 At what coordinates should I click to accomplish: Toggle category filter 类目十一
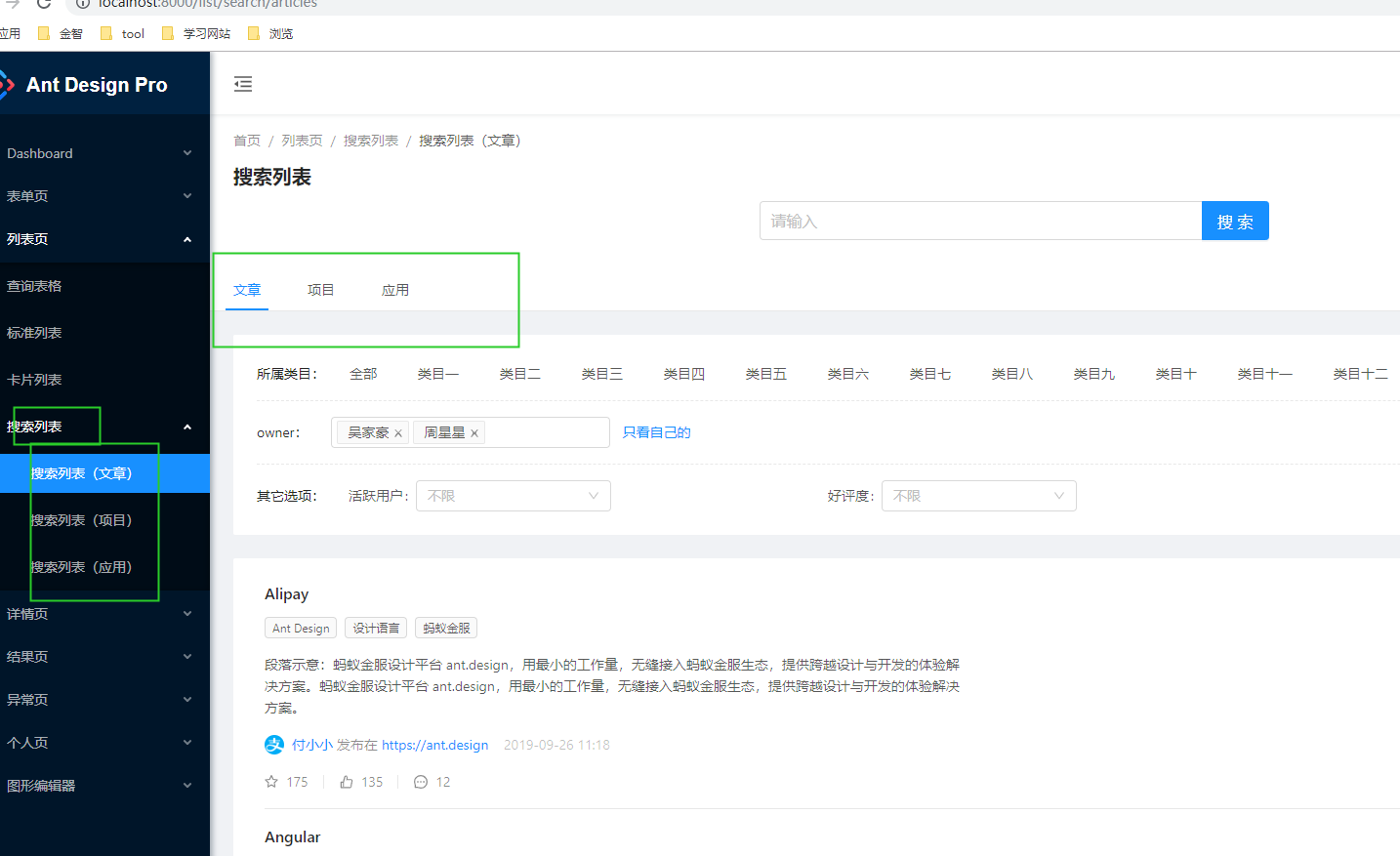[x=1265, y=374]
